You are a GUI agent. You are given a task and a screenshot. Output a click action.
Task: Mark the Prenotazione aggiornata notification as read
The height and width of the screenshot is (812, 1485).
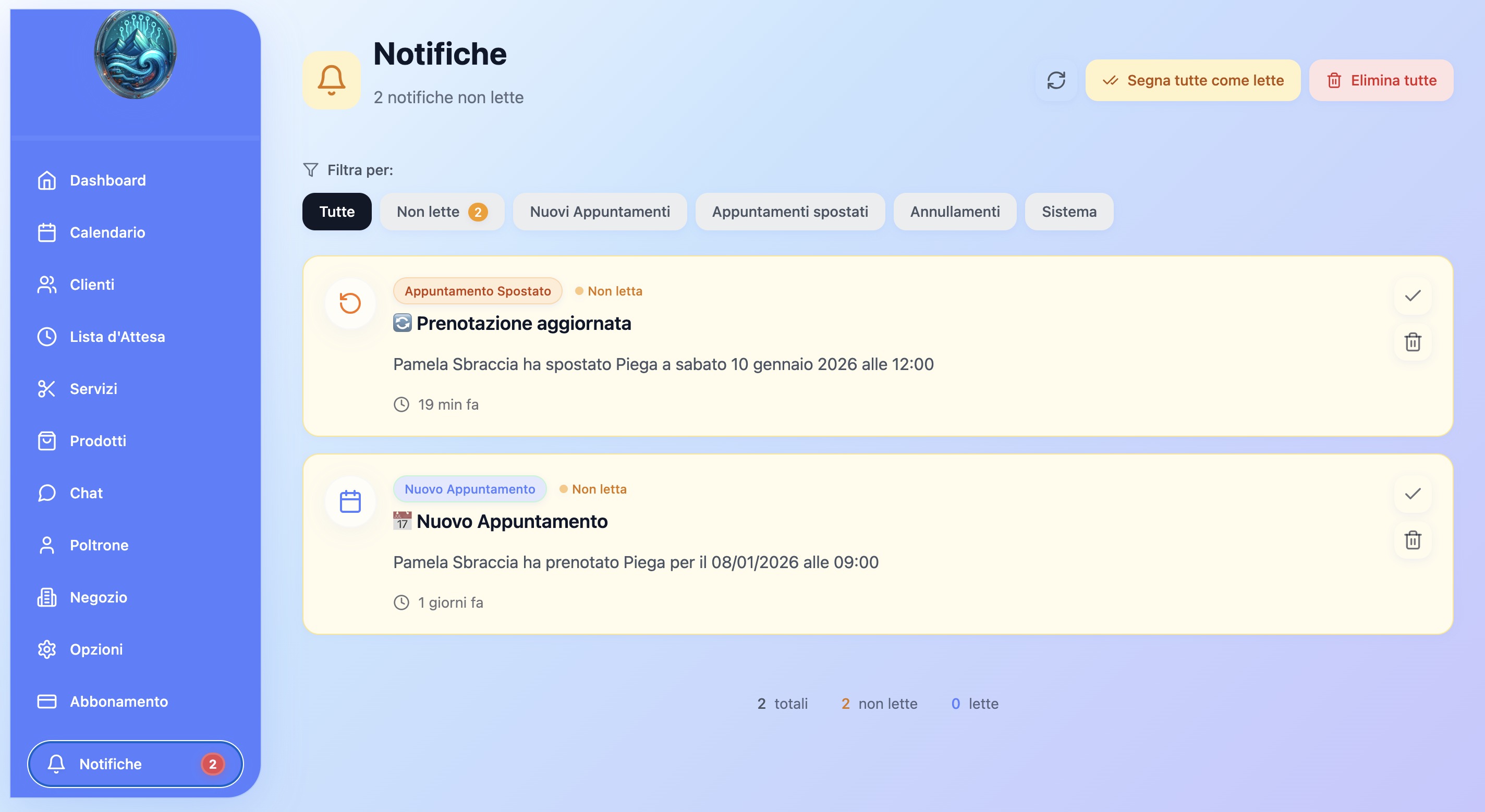(1413, 296)
